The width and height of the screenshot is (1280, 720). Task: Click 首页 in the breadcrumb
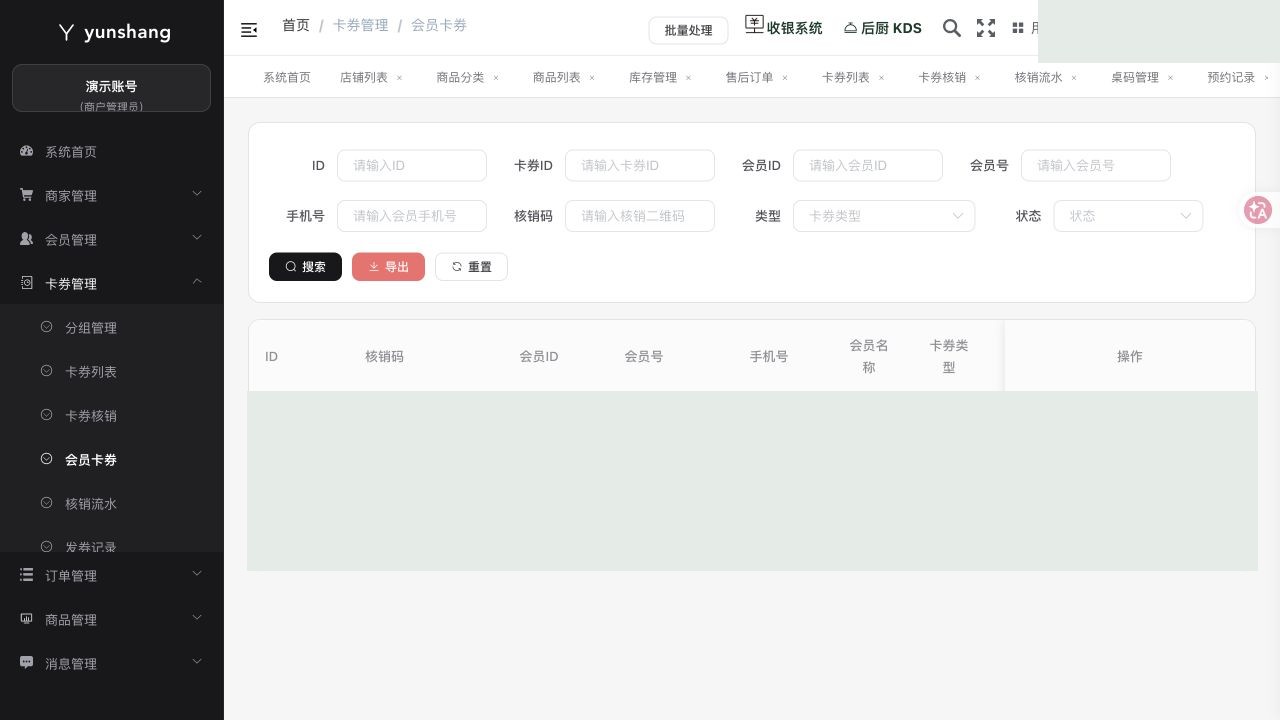(x=296, y=25)
